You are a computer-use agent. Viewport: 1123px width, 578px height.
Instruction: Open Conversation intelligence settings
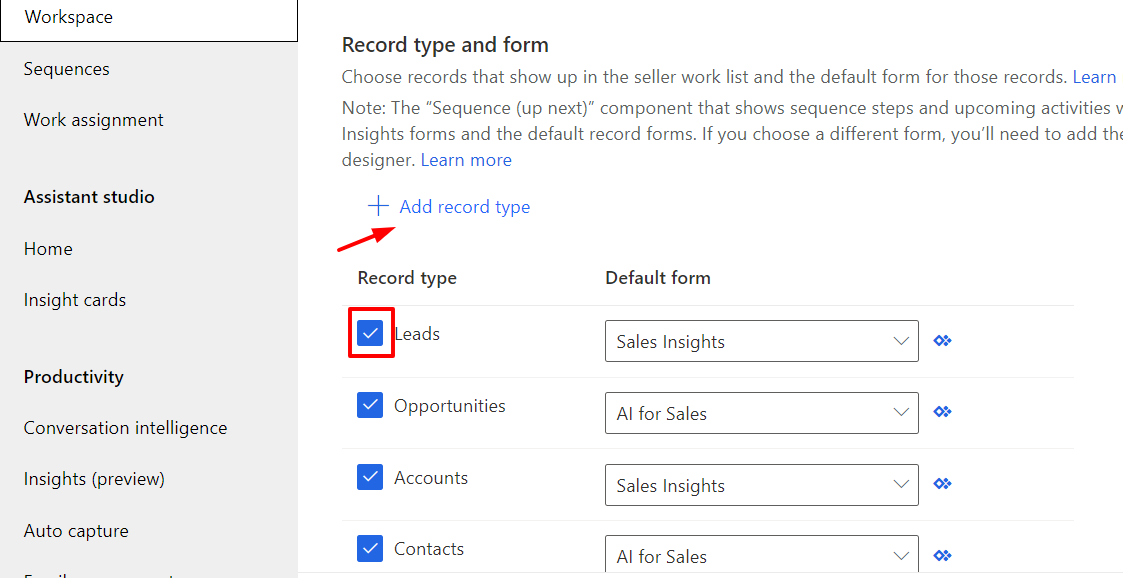(125, 428)
